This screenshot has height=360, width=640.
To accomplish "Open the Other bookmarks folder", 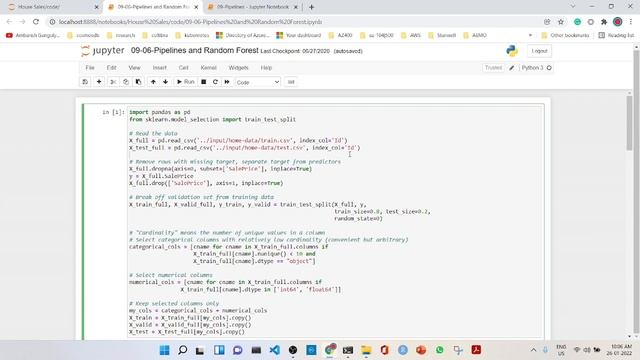I will 565,36.
